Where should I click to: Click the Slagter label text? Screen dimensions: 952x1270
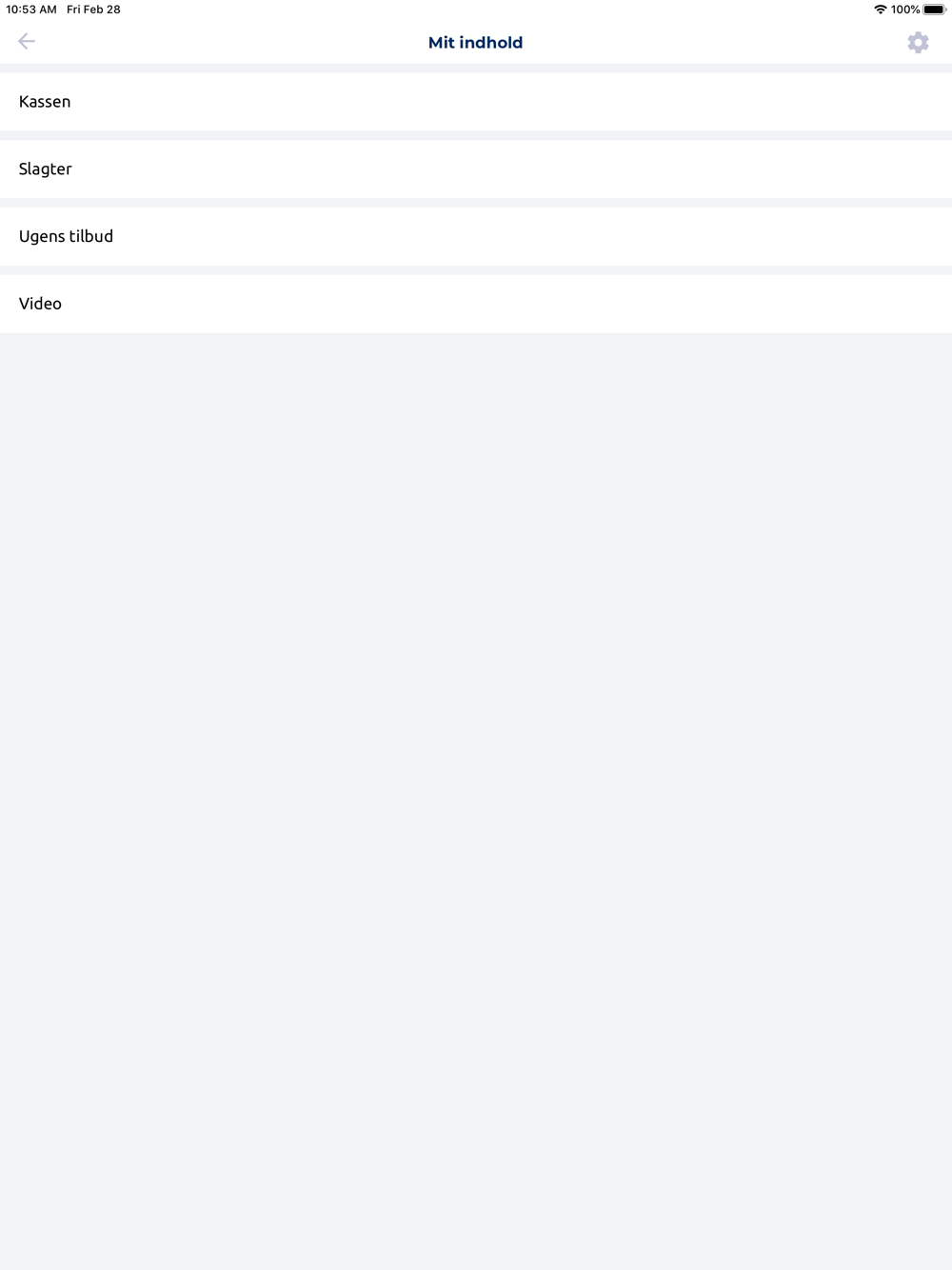pos(46,169)
